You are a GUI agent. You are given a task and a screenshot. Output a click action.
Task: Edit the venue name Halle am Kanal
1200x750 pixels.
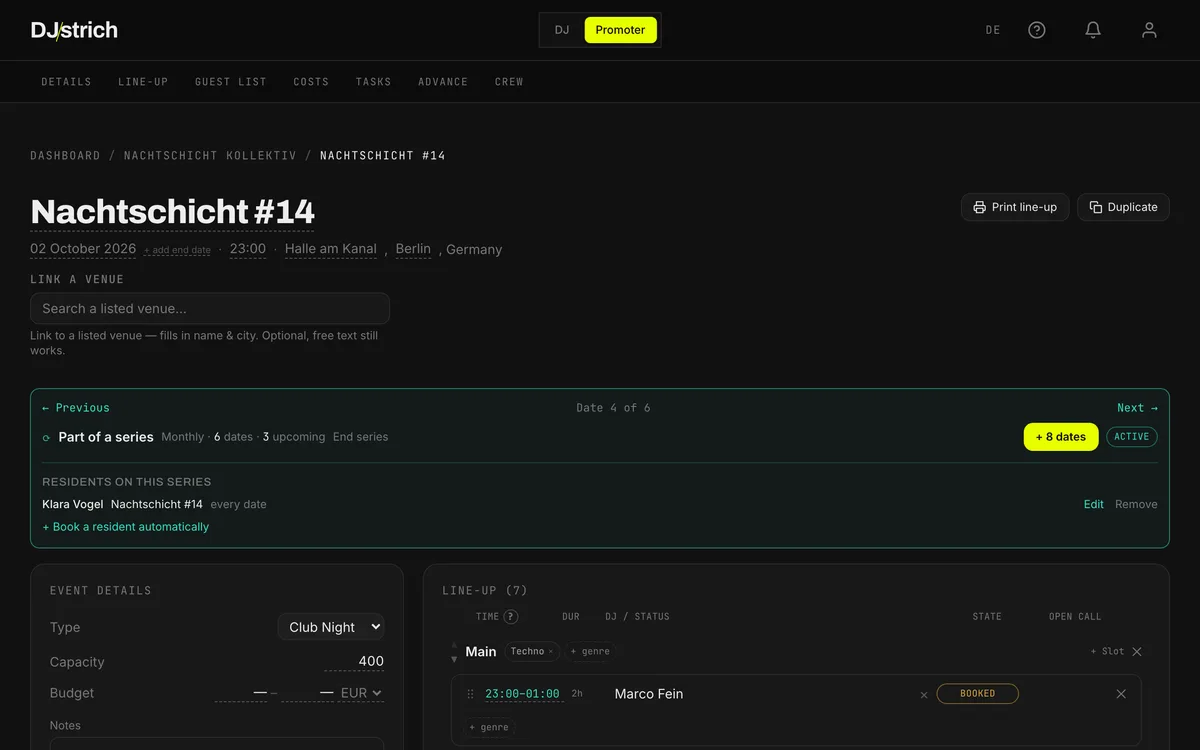(x=331, y=249)
